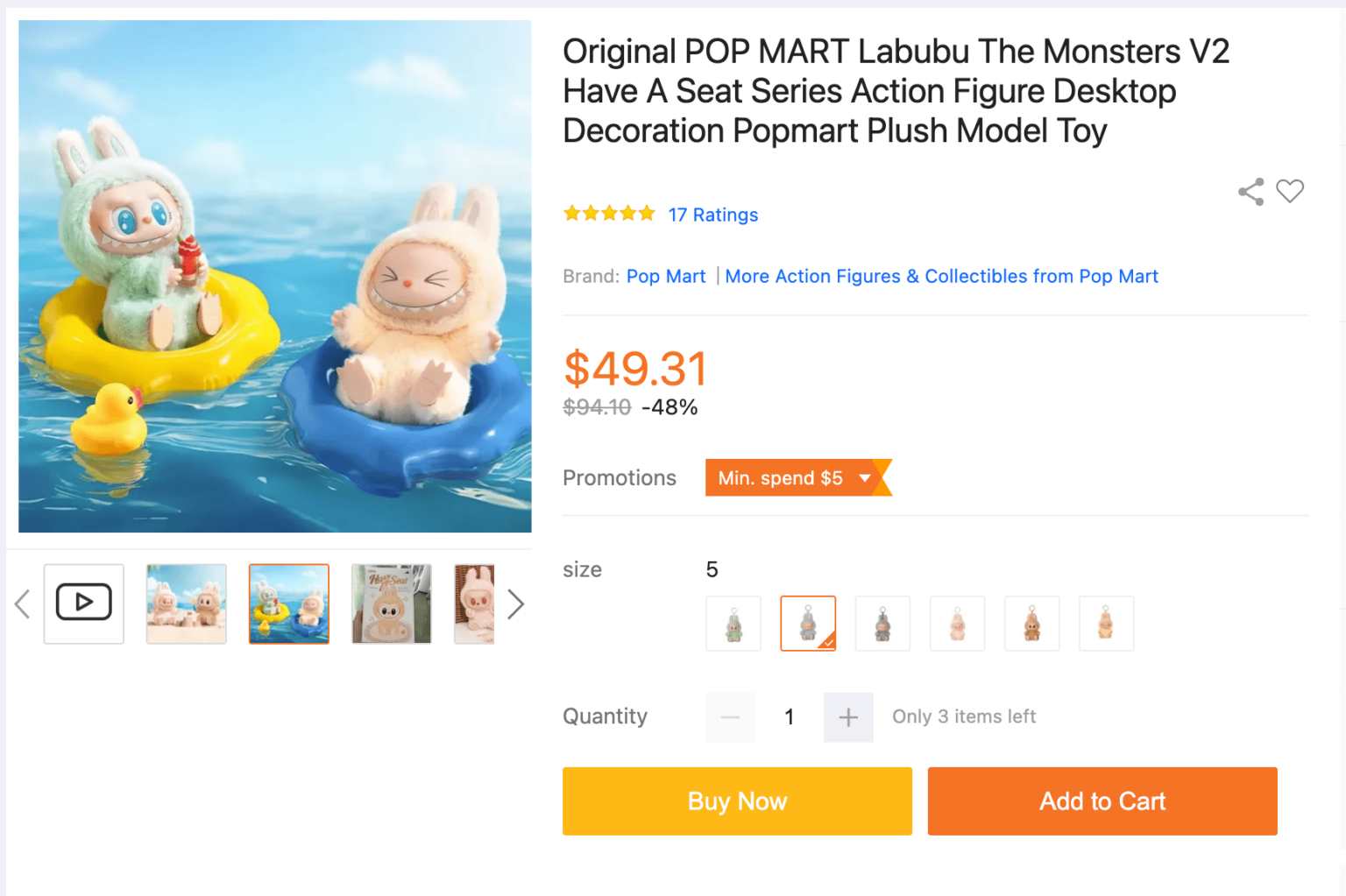Image resolution: width=1346 pixels, height=896 pixels.
Task: Edit the quantity input field
Action: pyautogui.click(x=789, y=716)
